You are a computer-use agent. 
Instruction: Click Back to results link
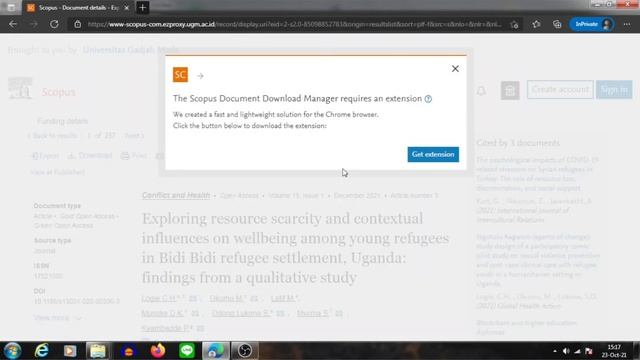[52, 136]
